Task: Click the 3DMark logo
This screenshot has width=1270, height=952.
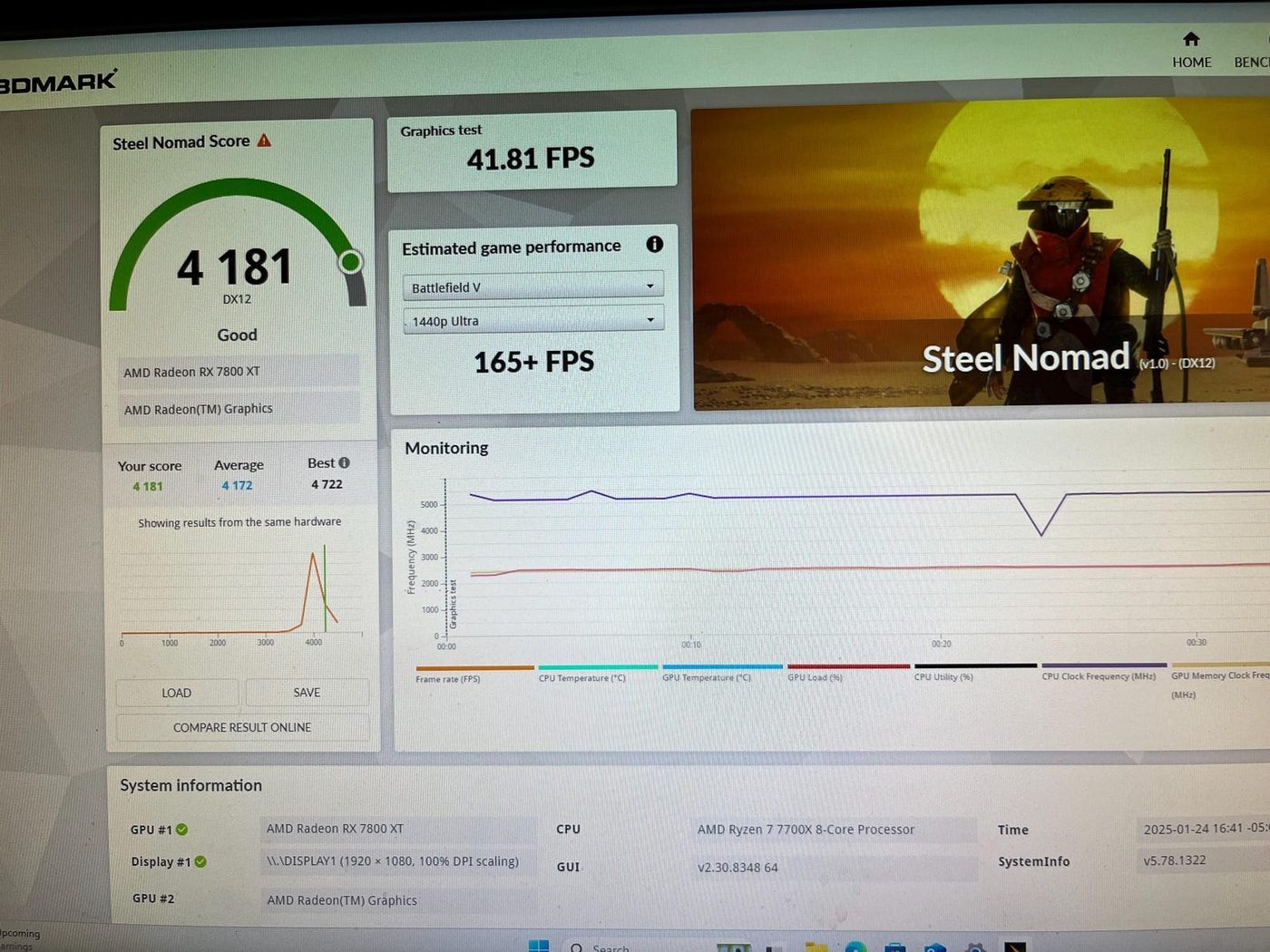Action: 58,83
